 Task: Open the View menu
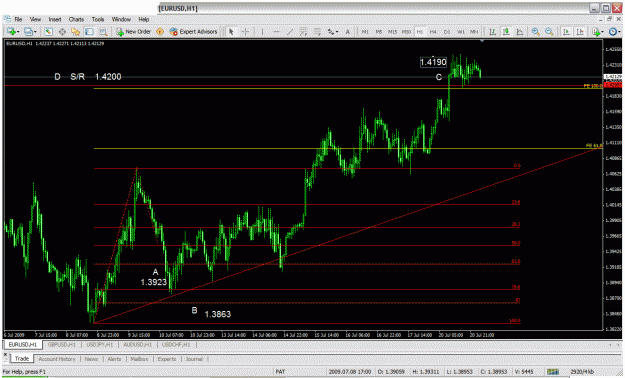click(x=35, y=19)
